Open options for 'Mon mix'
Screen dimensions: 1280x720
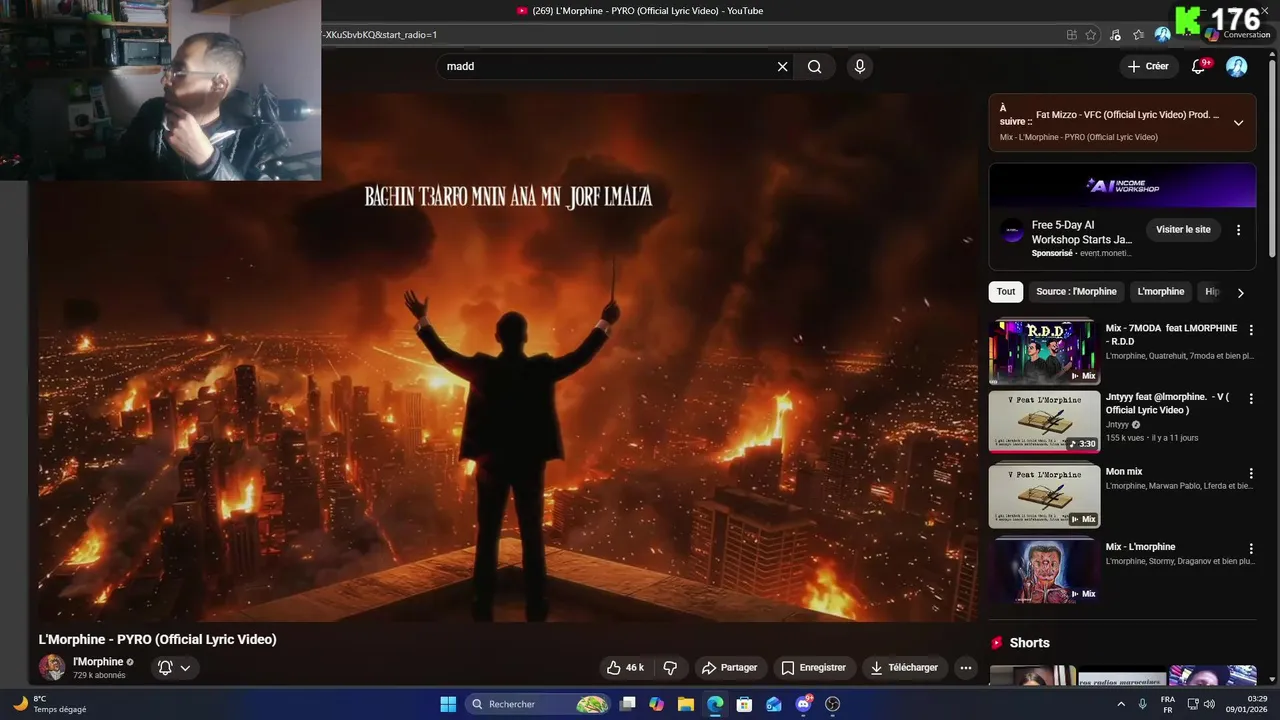coord(1250,474)
